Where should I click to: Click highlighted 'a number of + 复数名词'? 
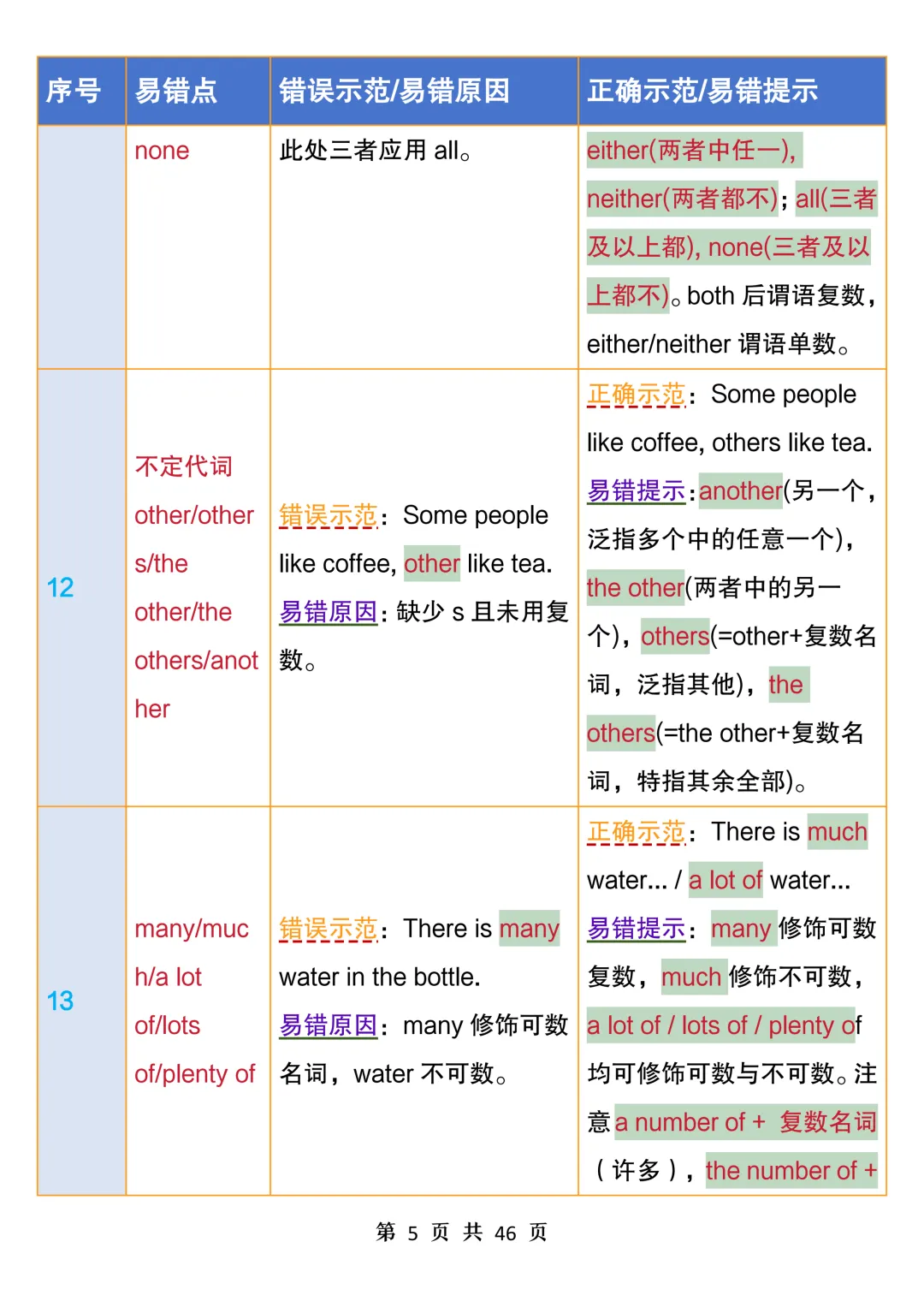[746, 1122]
